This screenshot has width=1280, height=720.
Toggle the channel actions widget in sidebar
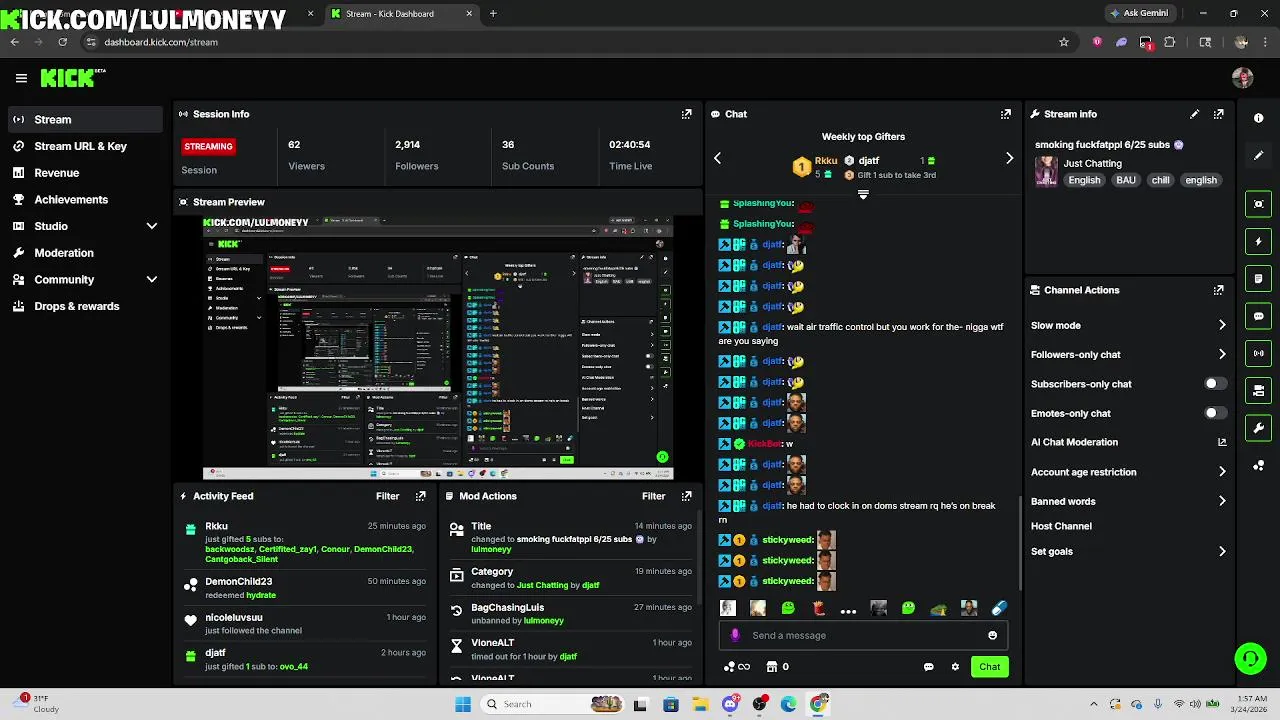click(1258, 390)
